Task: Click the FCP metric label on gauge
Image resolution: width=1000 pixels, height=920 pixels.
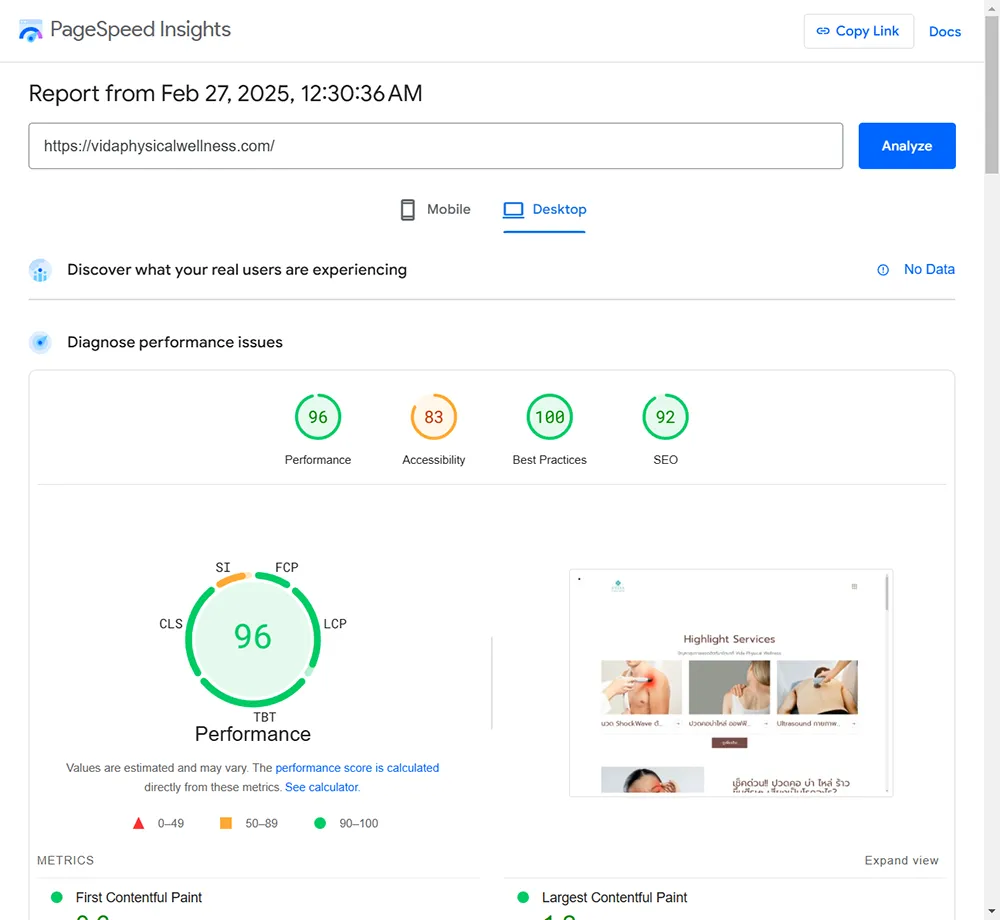Action: click(286, 567)
